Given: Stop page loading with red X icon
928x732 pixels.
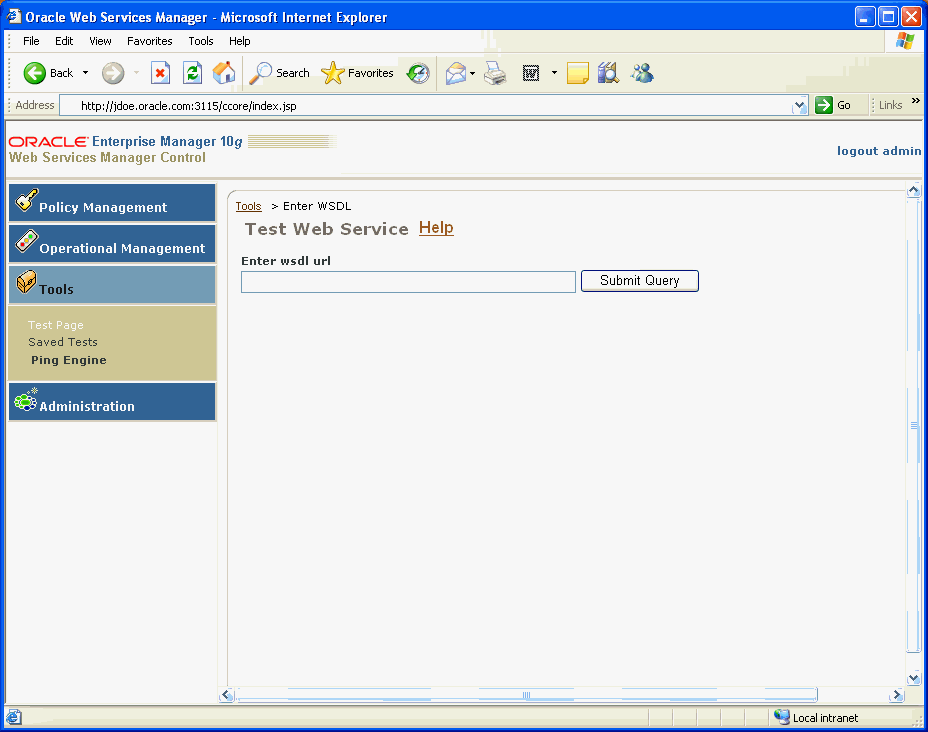Looking at the screenshot, I should coord(160,73).
